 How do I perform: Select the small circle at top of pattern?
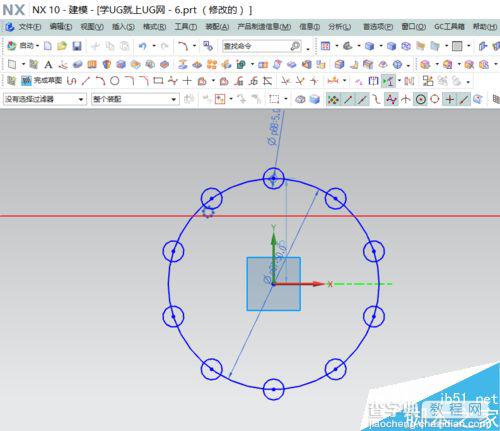[274, 178]
